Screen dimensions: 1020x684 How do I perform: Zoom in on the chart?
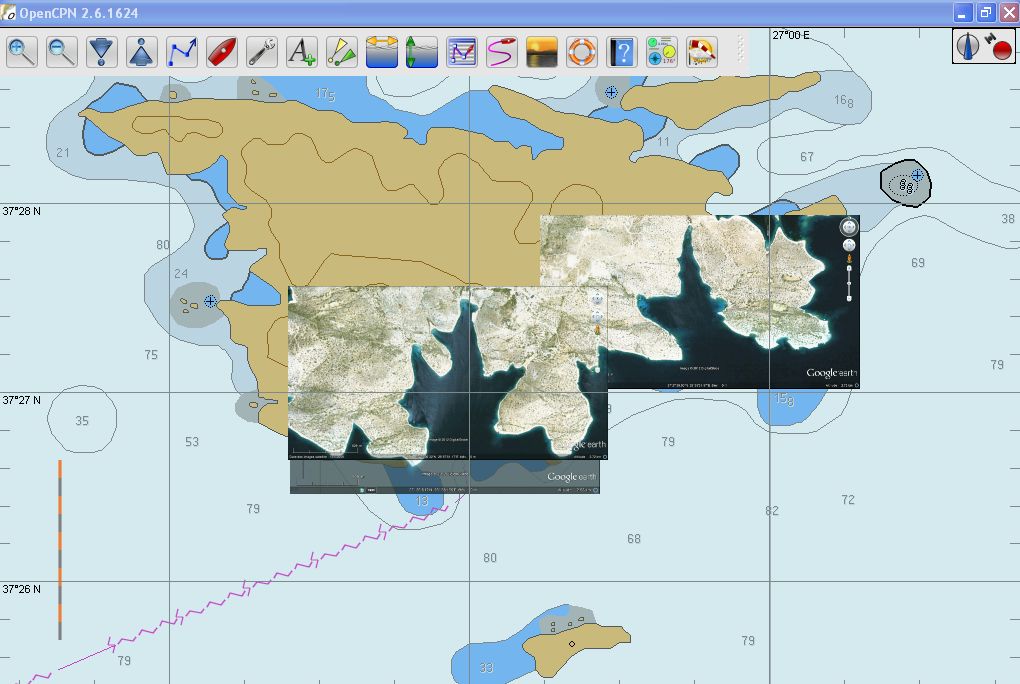click(x=21, y=52)
